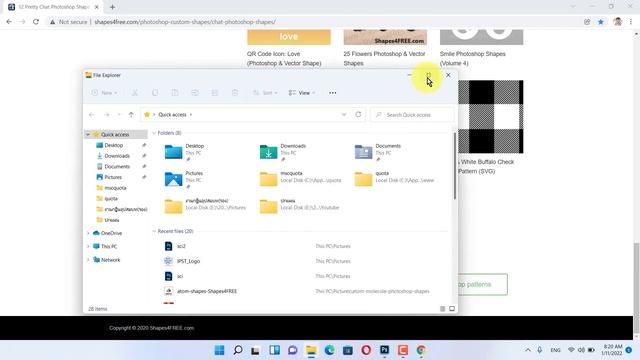Click the Copy icon in File Explorer toolbar
640x360 pixels.
point(155,93)
